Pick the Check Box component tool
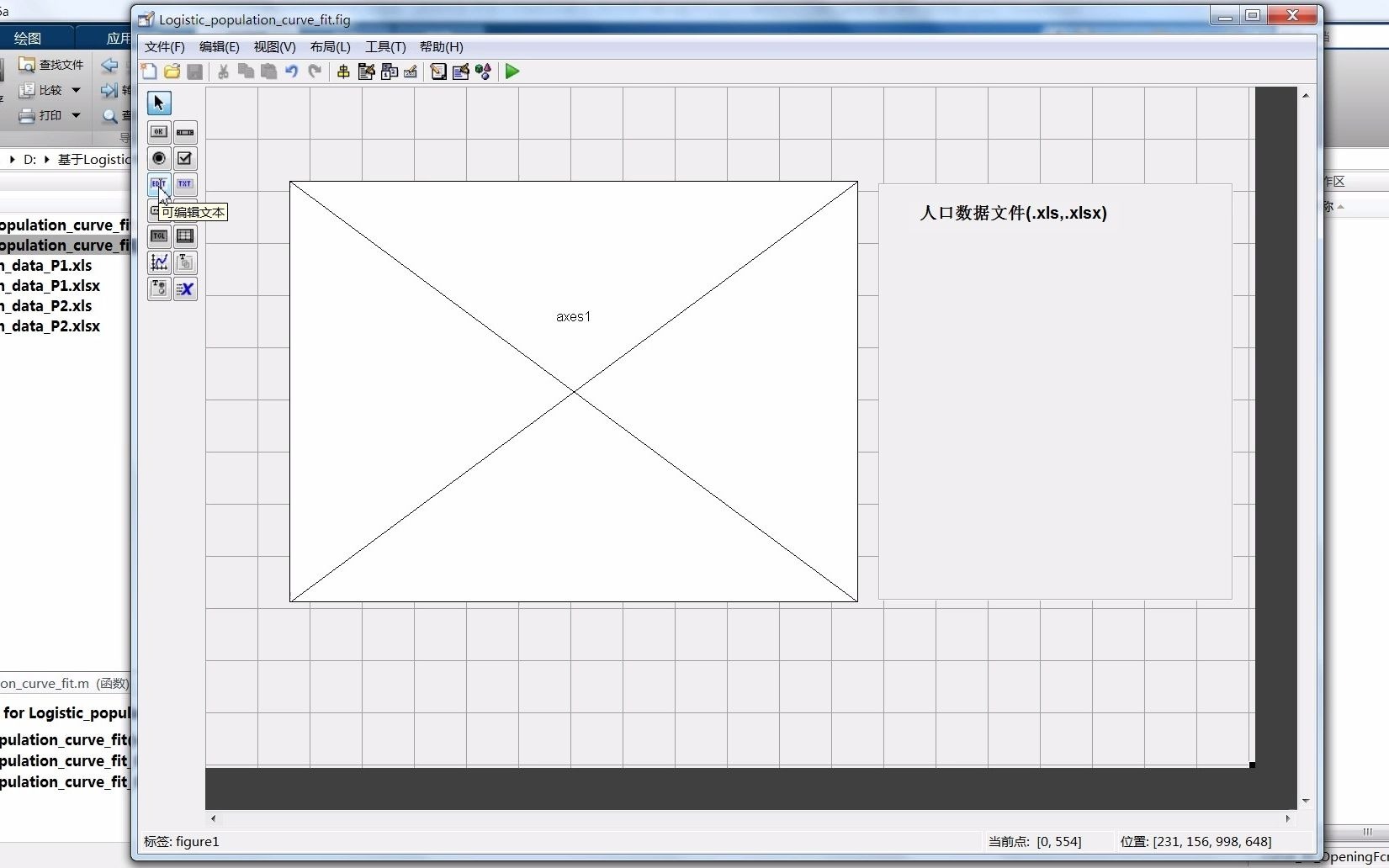This screenshot has width=1389, height=868. 185,158
